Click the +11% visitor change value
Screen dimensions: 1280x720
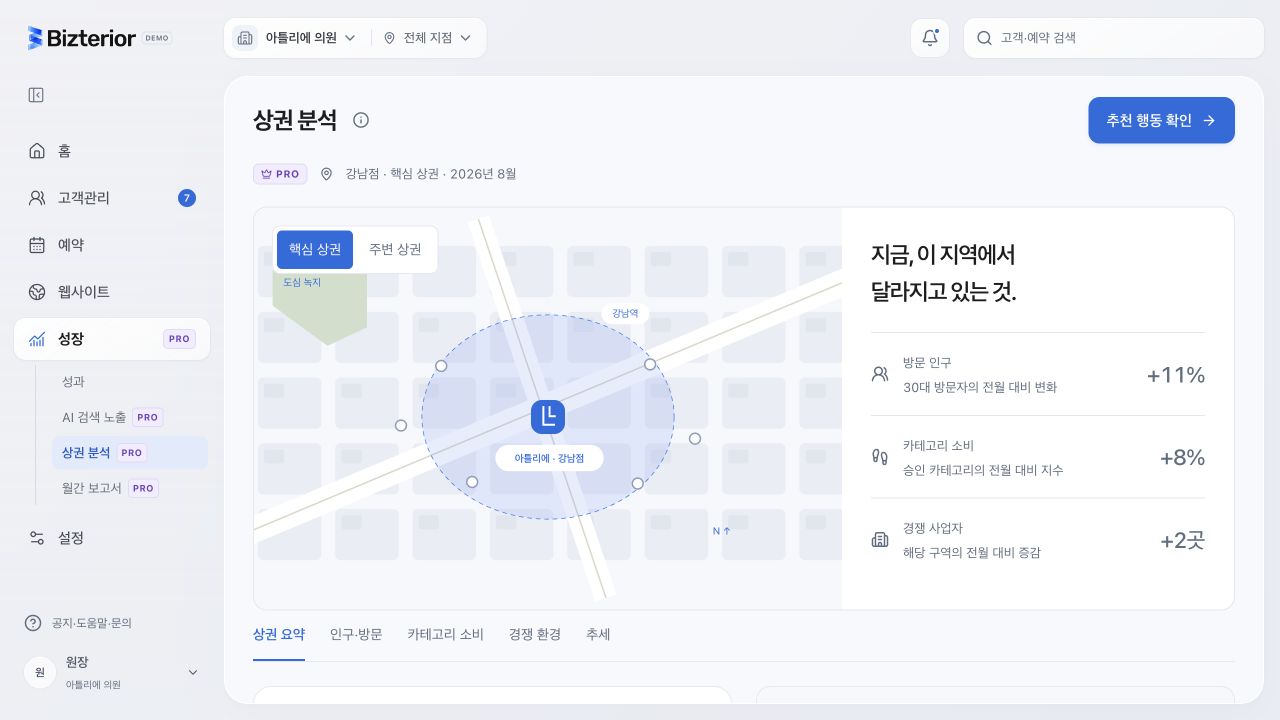coord(1176,375)
